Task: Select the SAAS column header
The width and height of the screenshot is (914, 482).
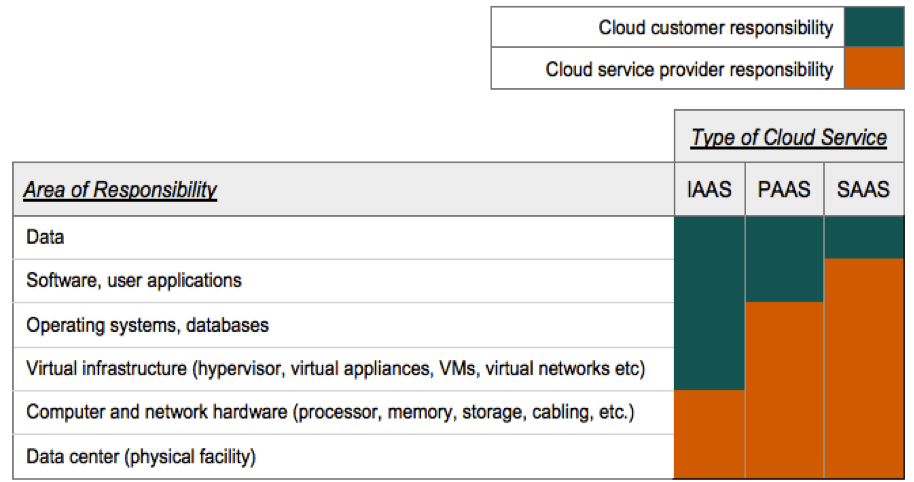Action: pyautogui.click(x=863, y=190)
